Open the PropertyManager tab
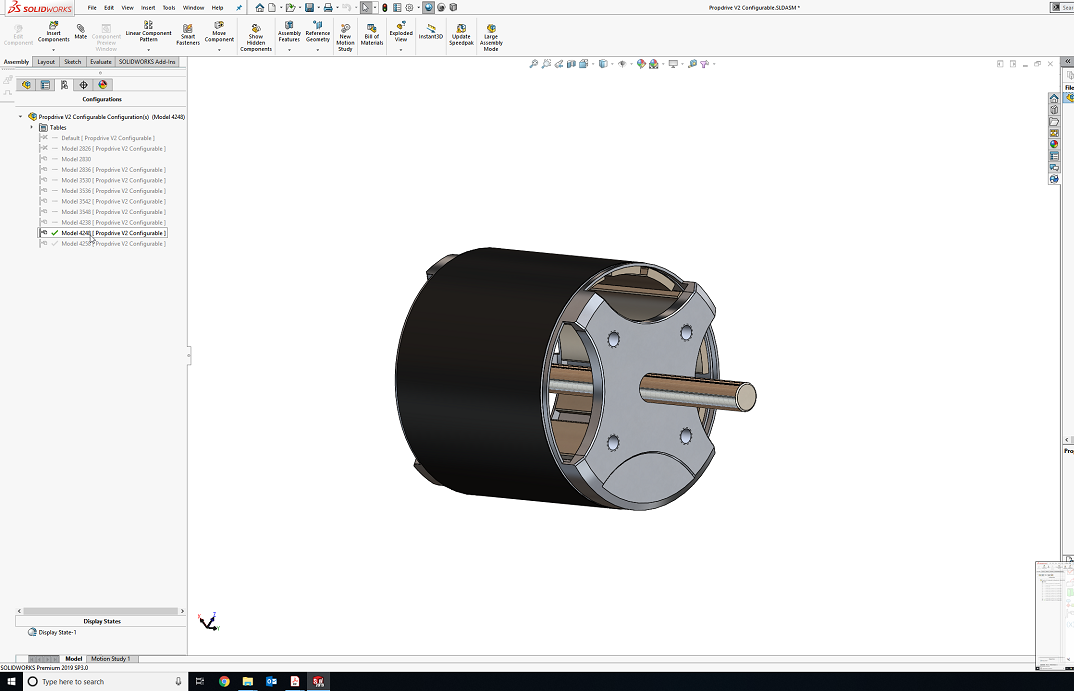 45,85
